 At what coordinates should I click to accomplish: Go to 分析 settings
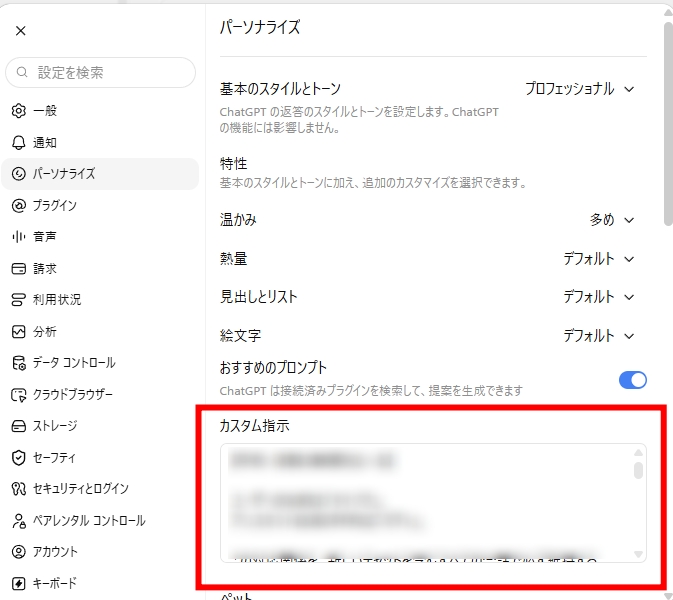coord(100,332)
